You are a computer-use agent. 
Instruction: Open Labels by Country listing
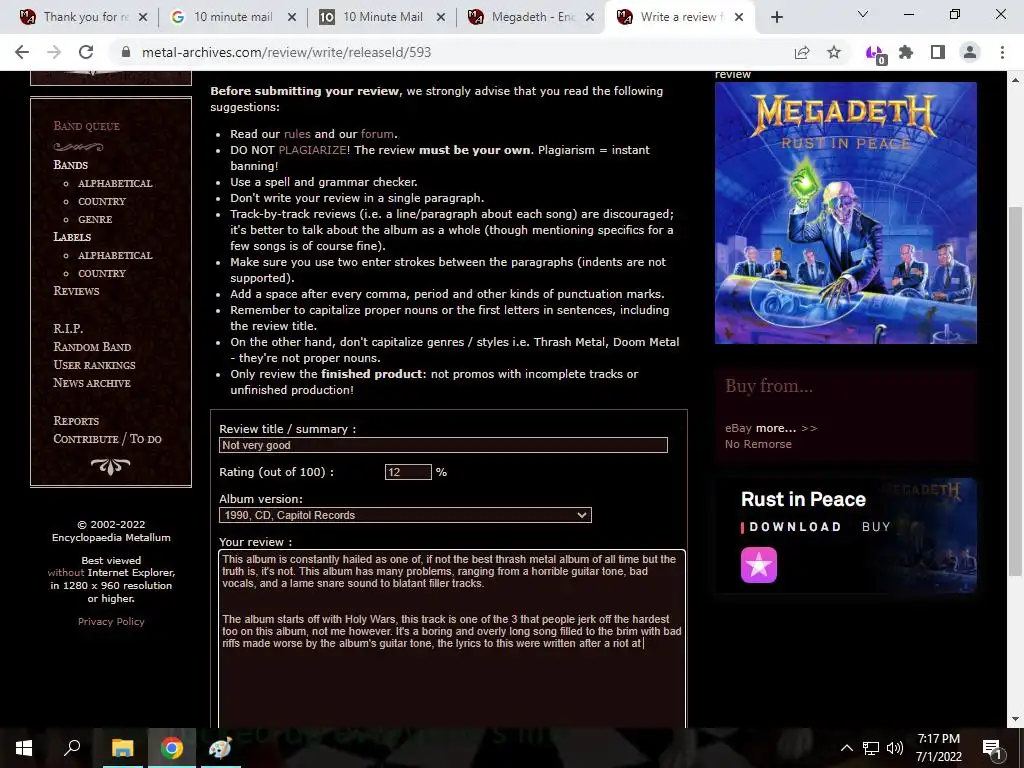coord(102,274)
